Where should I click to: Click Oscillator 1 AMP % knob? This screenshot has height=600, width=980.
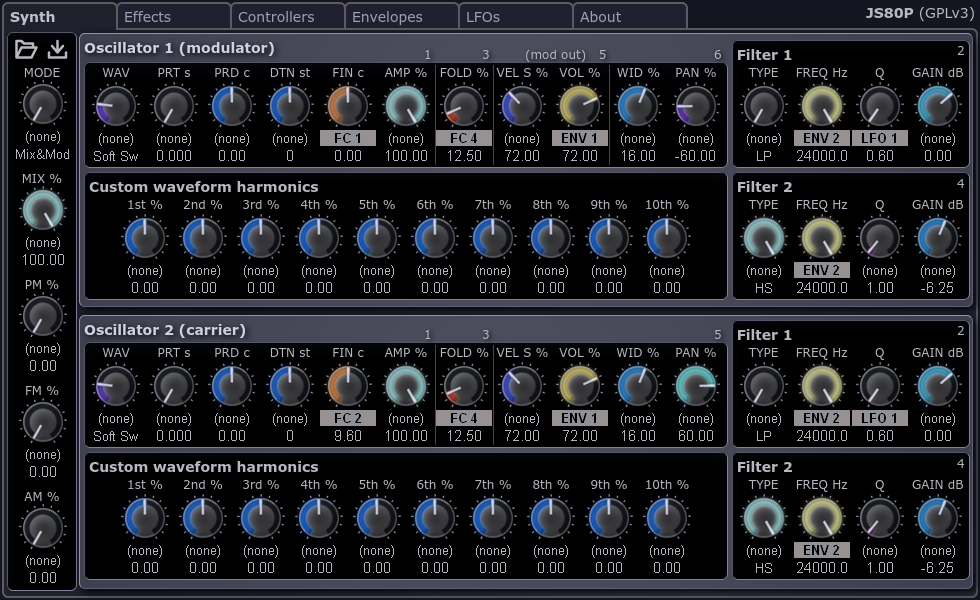[406, 106]
